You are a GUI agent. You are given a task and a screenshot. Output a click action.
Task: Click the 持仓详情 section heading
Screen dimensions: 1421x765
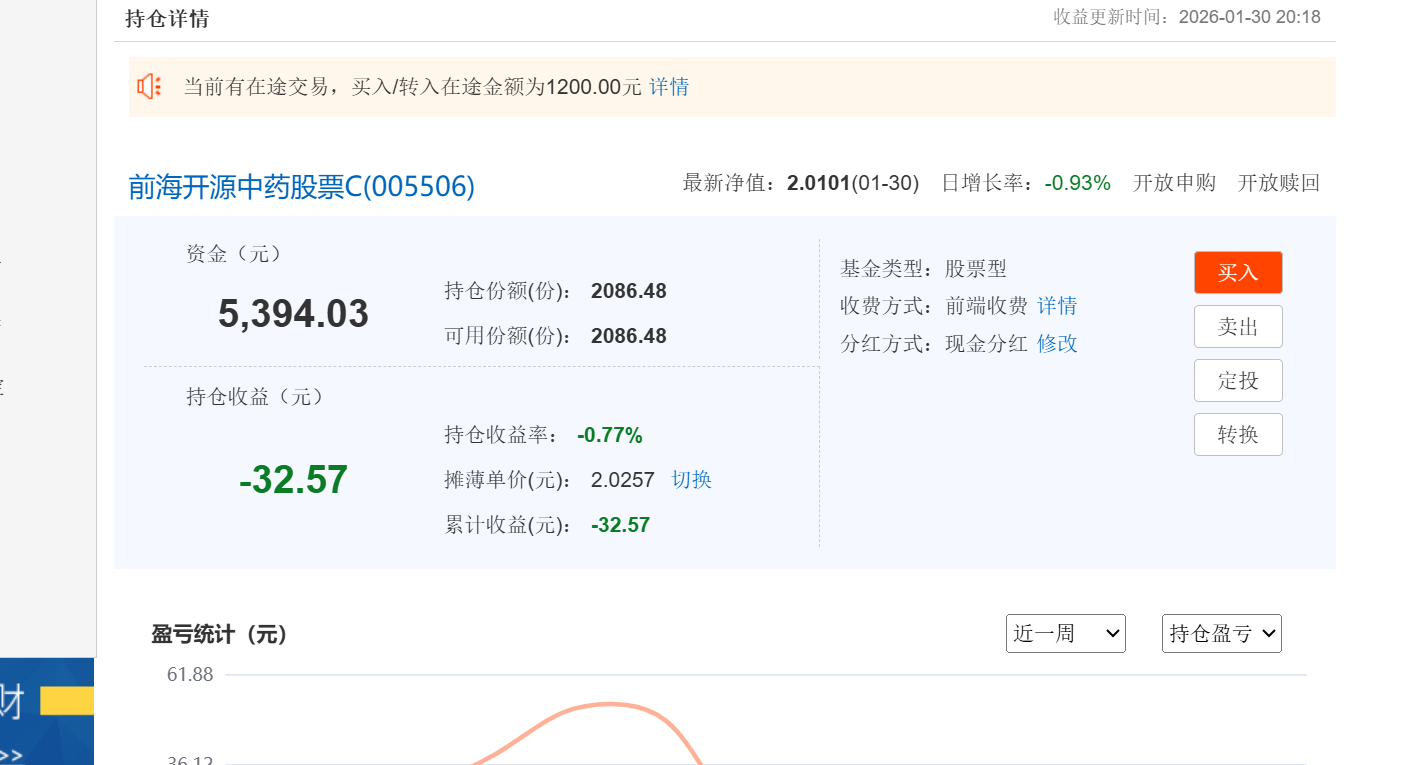pos(167,18)
